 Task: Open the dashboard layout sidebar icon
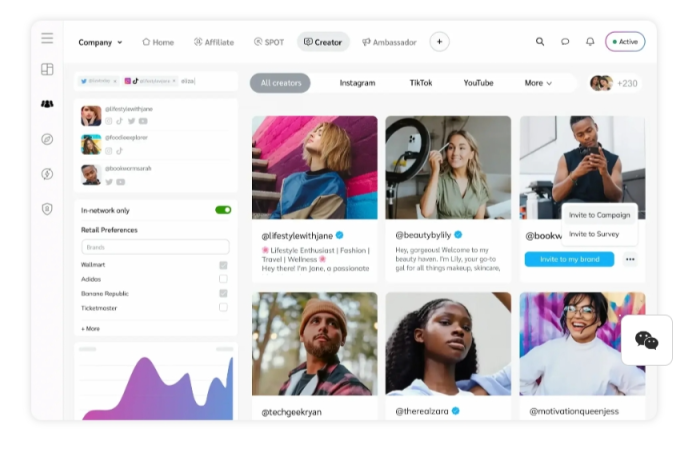(47, 69)
